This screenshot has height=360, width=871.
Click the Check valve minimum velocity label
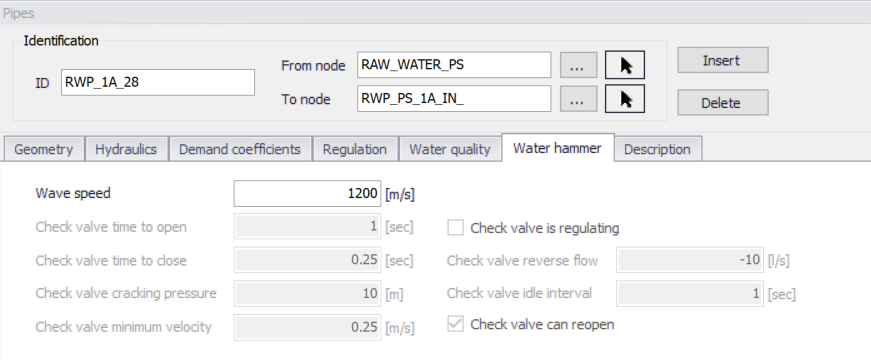[x=123, y=327]
